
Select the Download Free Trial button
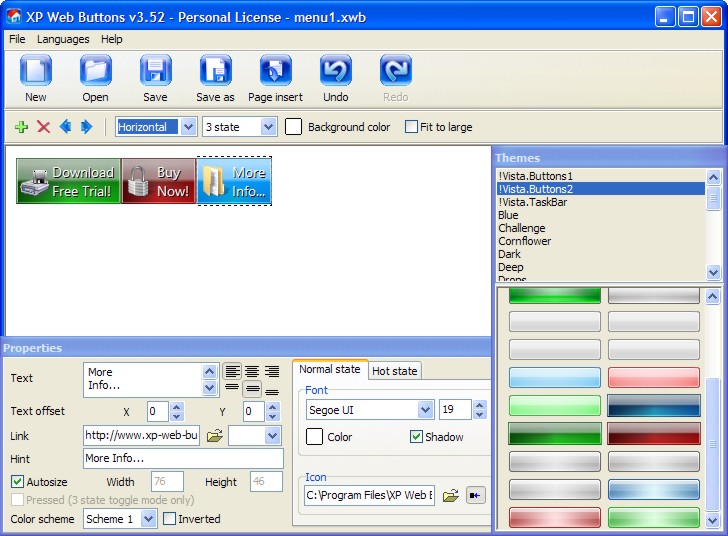pyautogui.click(x=69, y=181)
